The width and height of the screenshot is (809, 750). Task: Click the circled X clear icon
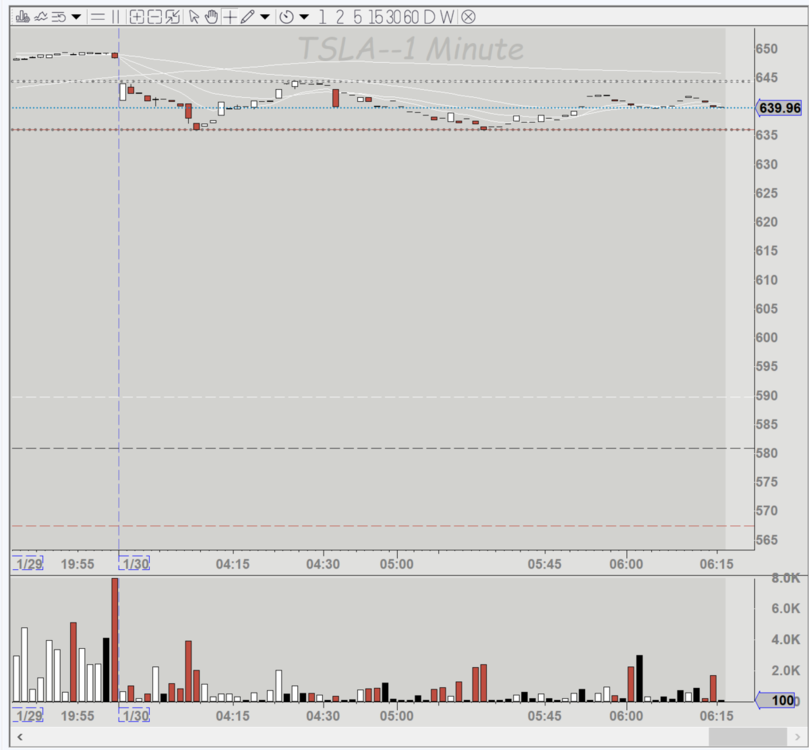(468, 17)
